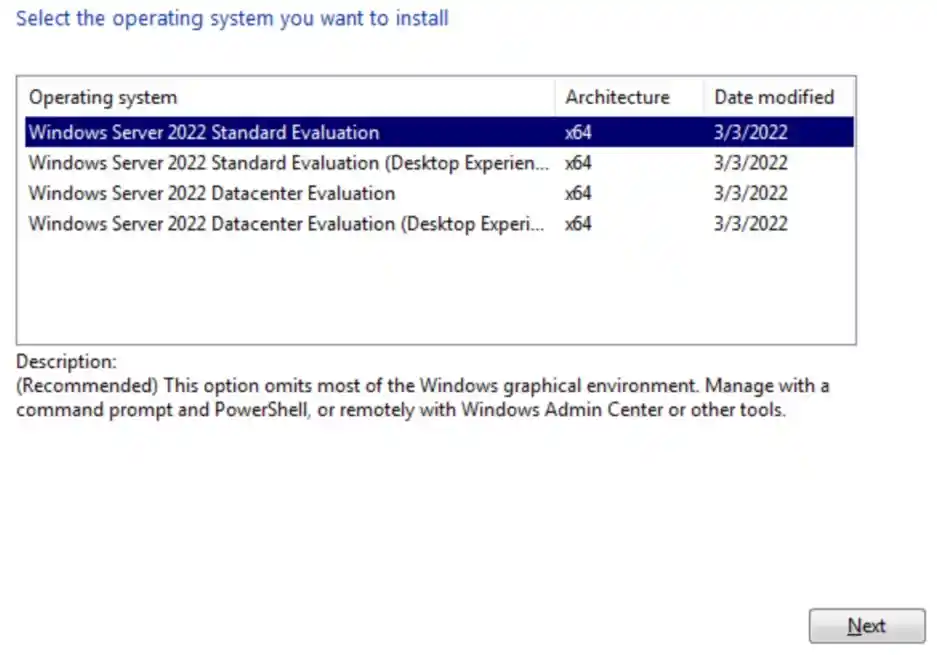
Task: Select Windows Server 2022 Datacenter Evaluation
Action: [x=211, y=193]
